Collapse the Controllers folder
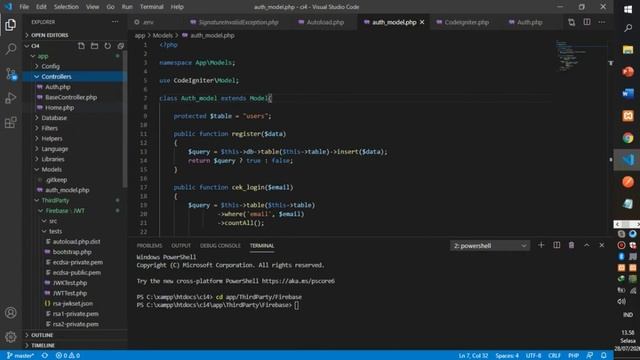The height and width of the screenshot is (360, 640). [x=56, y=76]
